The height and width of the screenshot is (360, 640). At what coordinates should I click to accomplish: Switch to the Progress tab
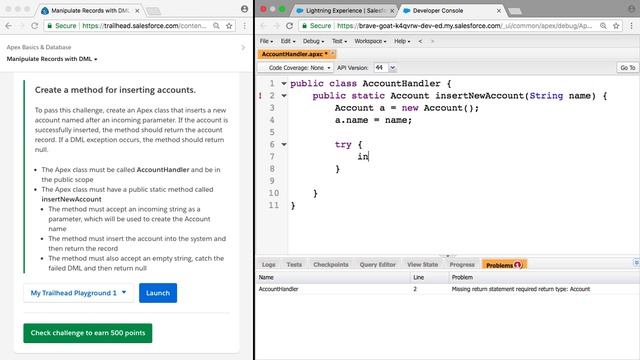[462, 264]
